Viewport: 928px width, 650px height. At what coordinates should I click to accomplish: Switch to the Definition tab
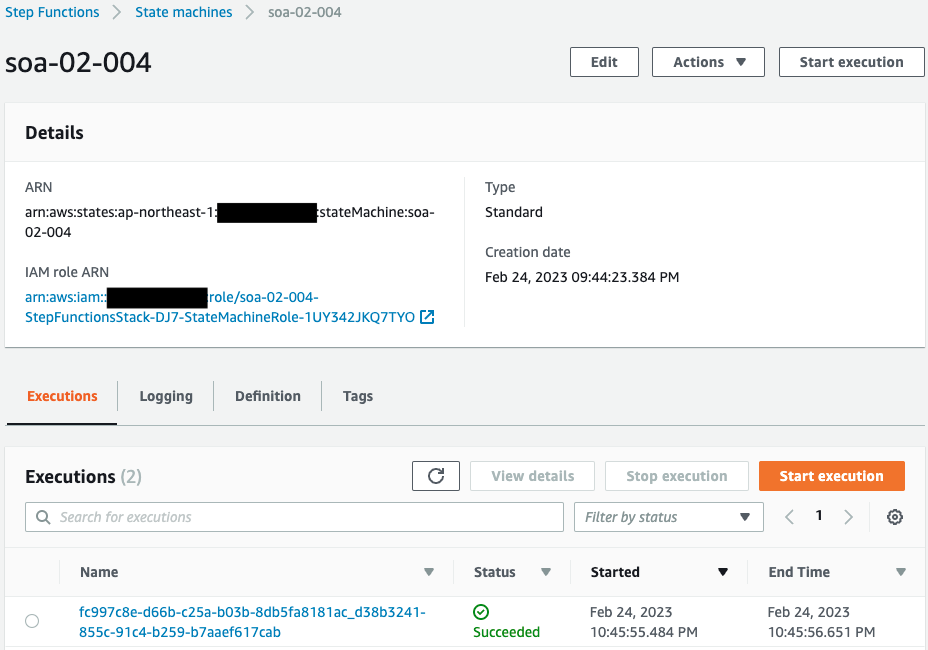(268, 396)
